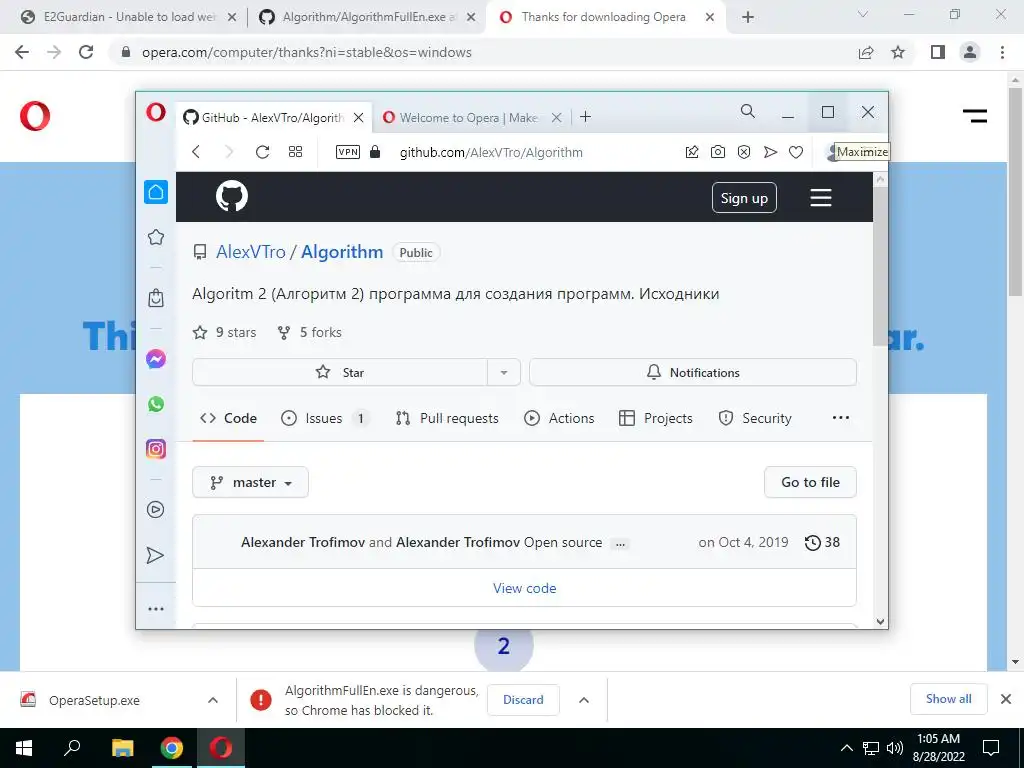Select the Issues tab
The height and width of the screenshot is (768, 1024).
325,418
